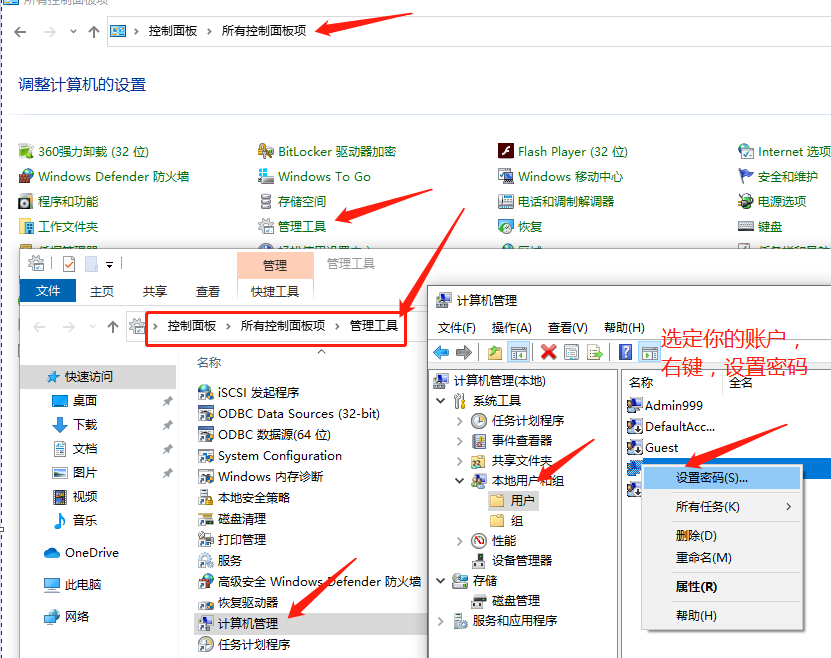This screenshot has height=658, width=831.
Task: Switch to the 查看 ribbon tab
Action: 208,291
